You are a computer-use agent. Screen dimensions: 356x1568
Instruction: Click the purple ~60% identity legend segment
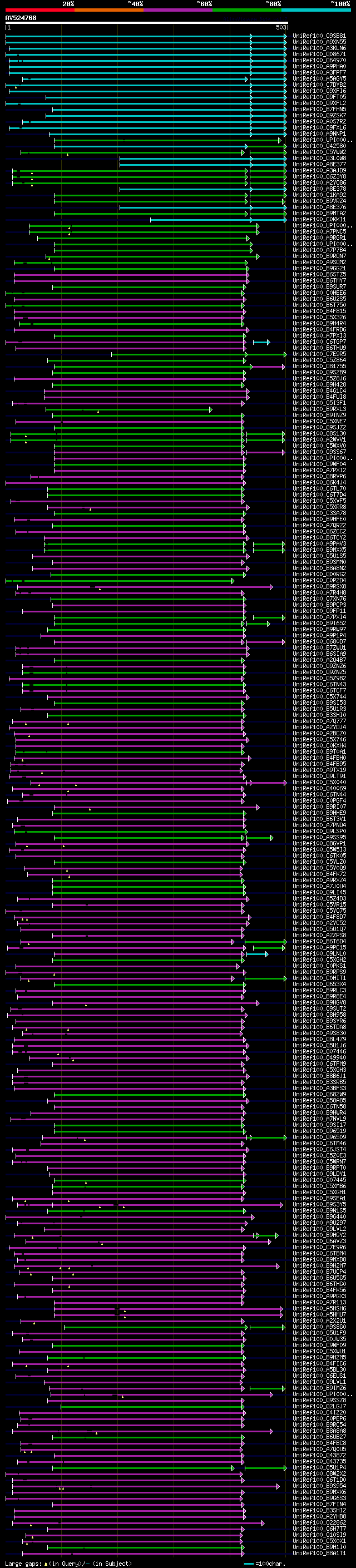point(179,10)
